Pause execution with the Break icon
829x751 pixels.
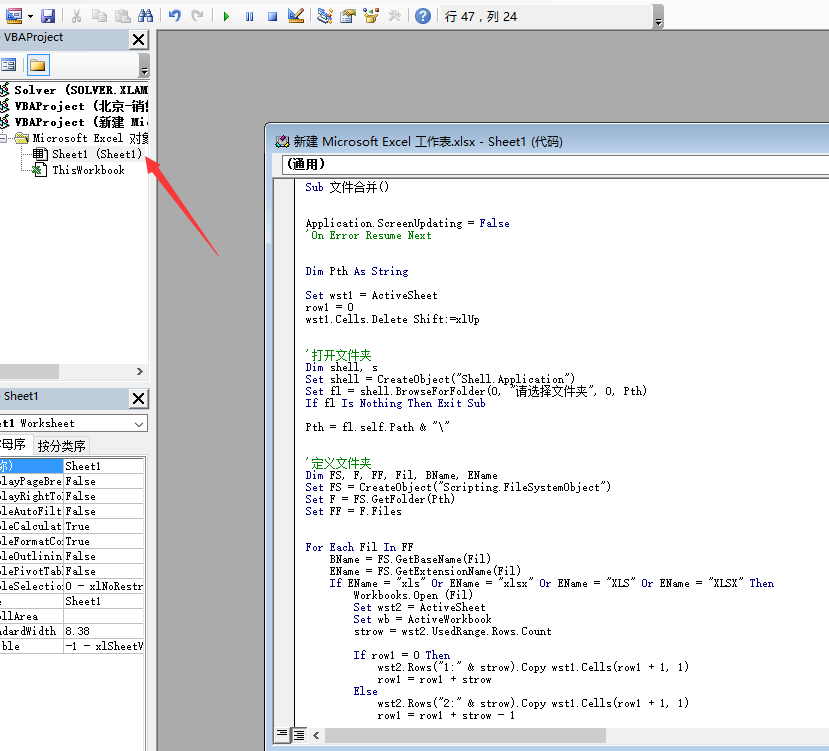coord(250,16)
